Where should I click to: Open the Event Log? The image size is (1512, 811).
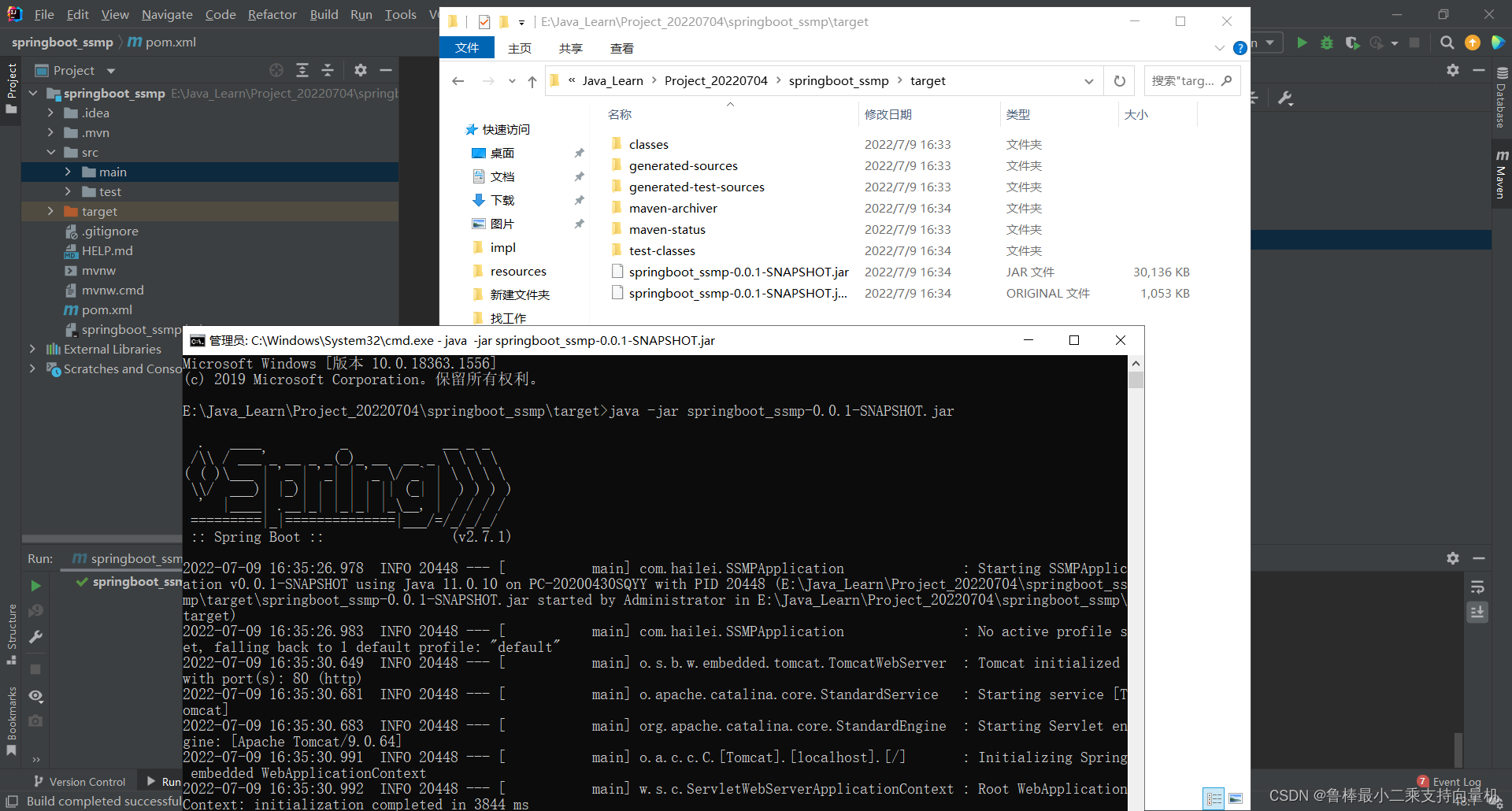click(1450, 782)
